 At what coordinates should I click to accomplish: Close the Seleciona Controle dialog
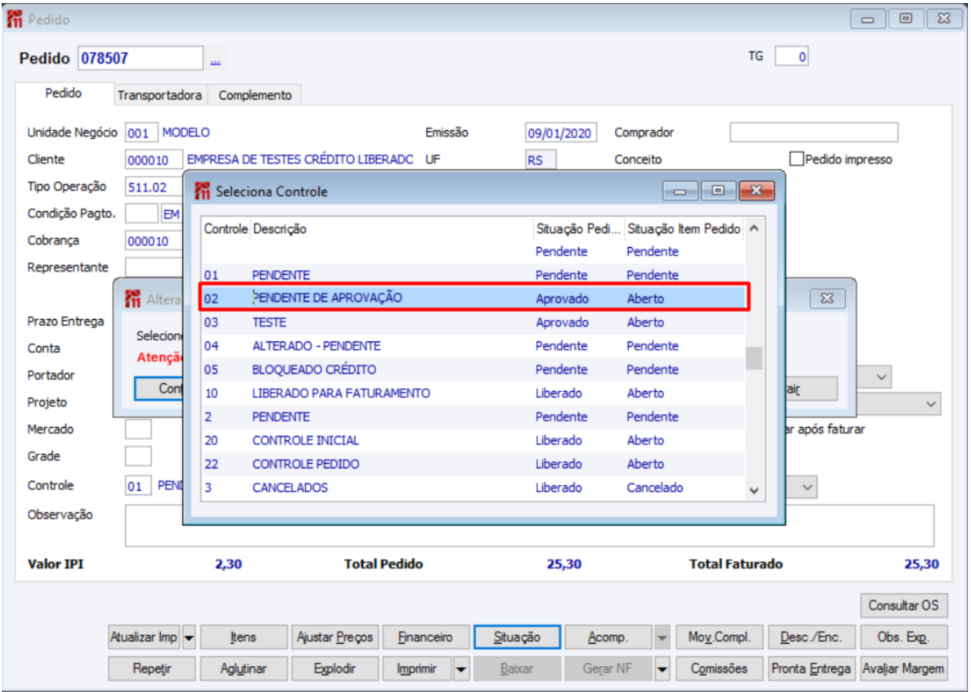point(756,191)
